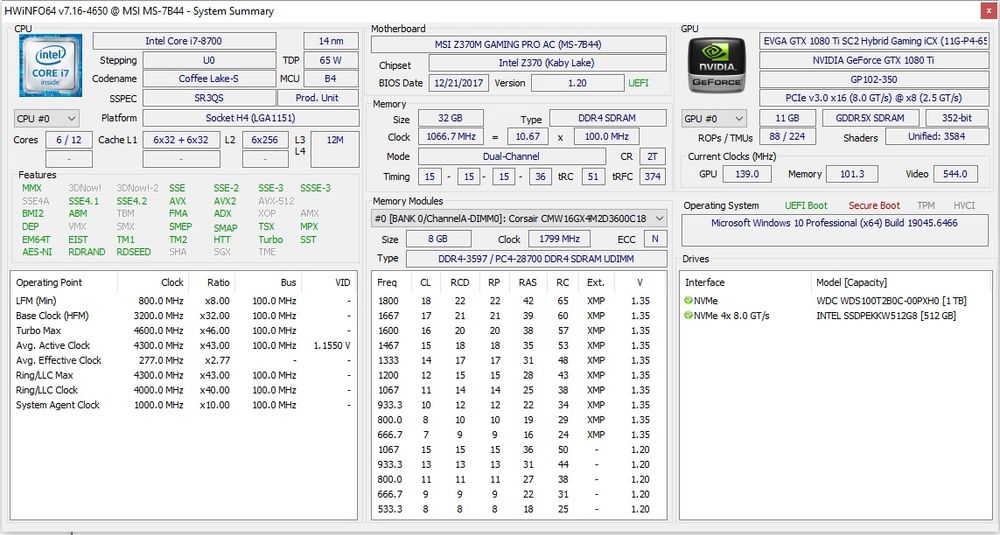This screenshot has height=535, width=1000.
Task: Click the System Agent Clock row
Action: [183, 404]
